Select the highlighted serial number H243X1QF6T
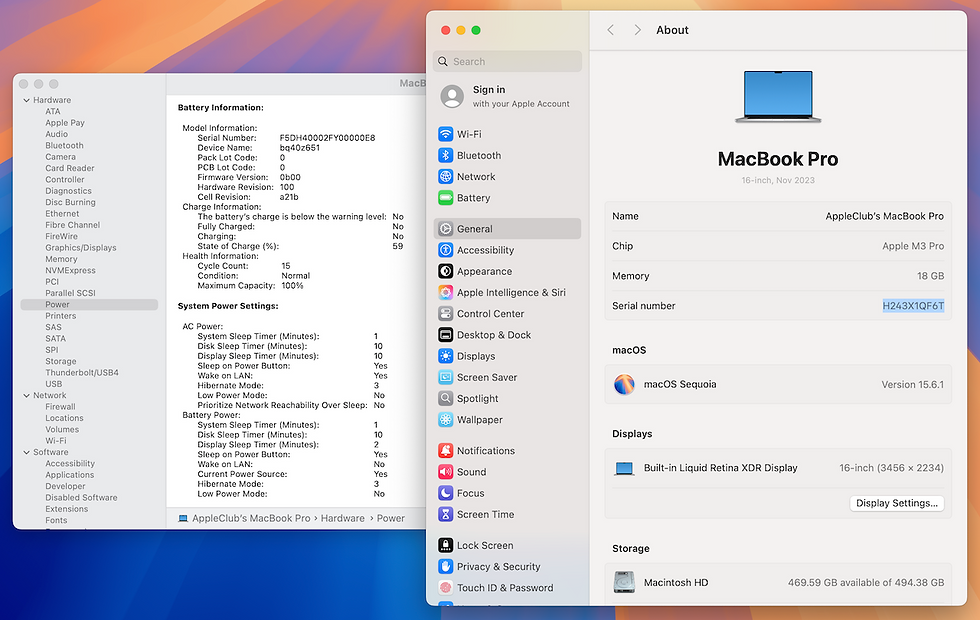The height and width of the screenshot is (620, 980). [913, 306]
